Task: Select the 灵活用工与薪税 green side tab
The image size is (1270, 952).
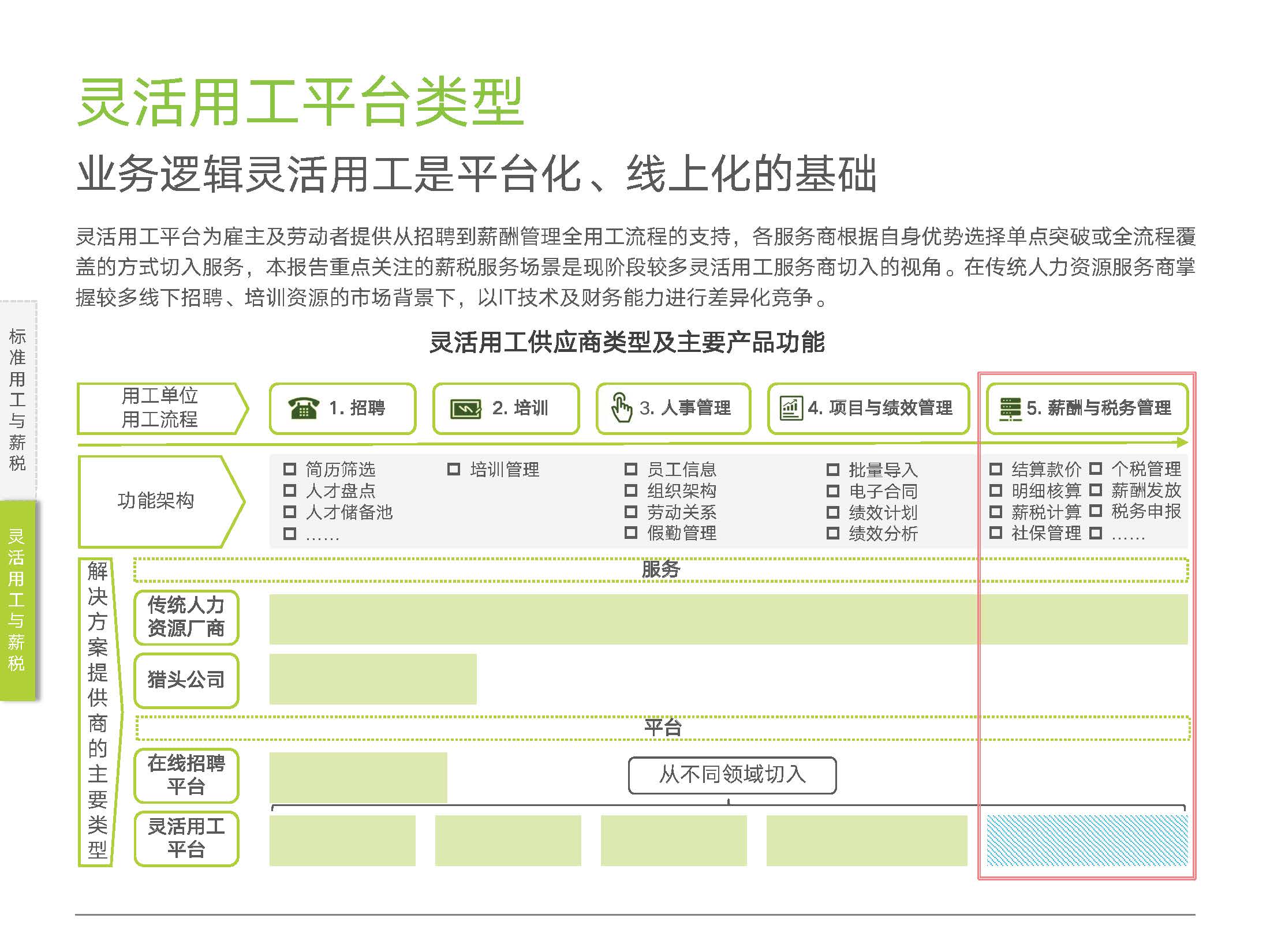Action: pos(17,600)
